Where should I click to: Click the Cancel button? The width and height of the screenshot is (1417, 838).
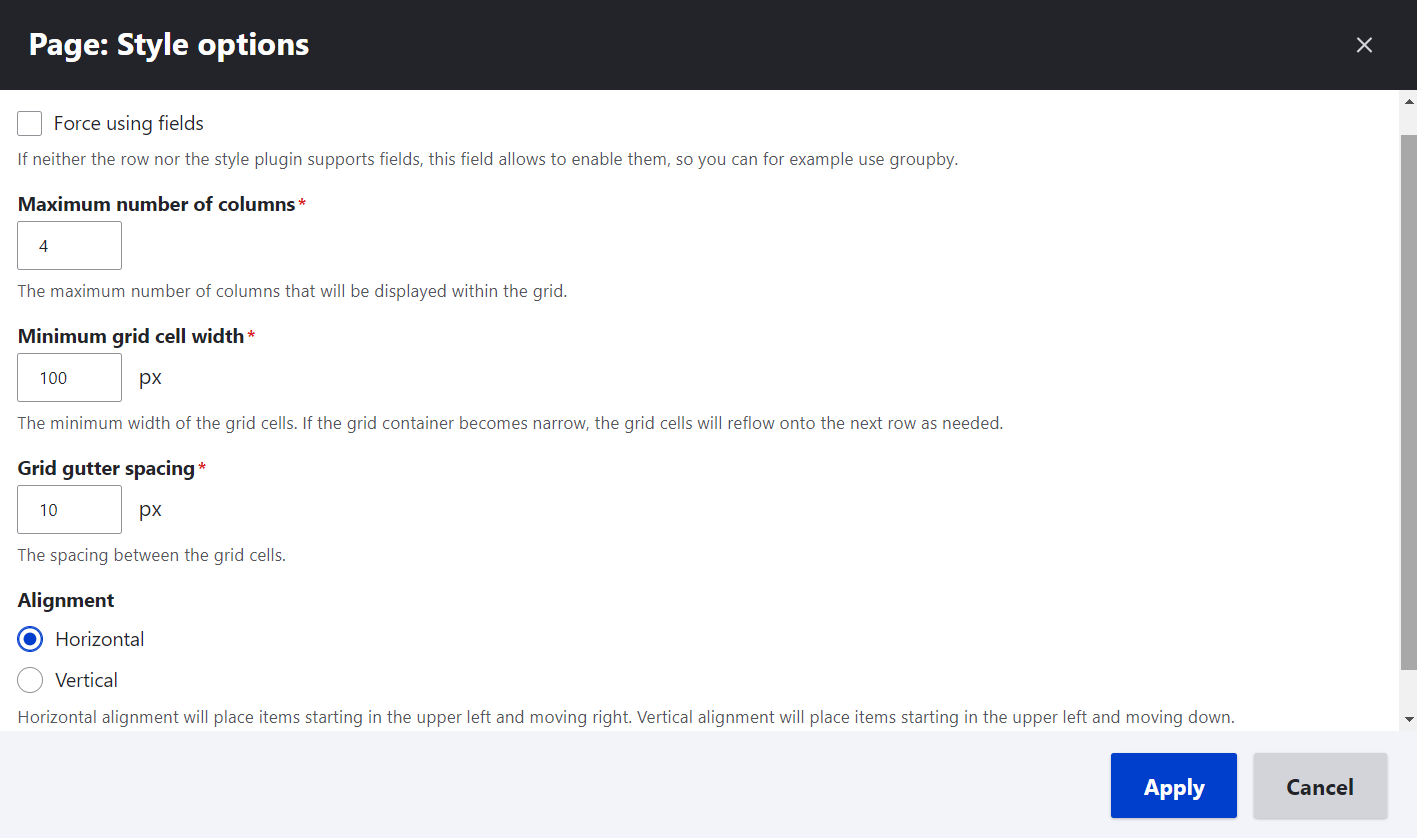1319,786
